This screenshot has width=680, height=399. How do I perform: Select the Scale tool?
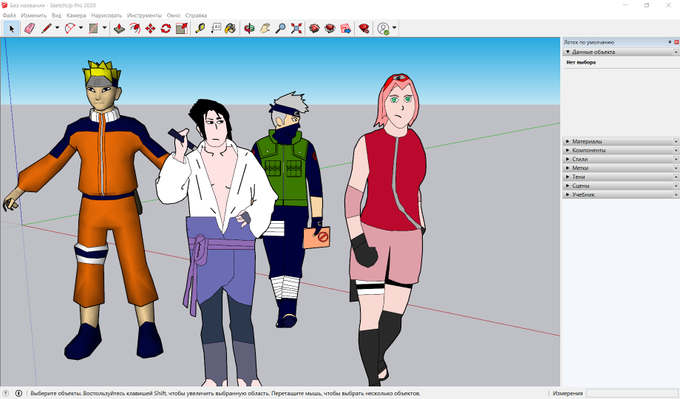click(x=182, y=29)
